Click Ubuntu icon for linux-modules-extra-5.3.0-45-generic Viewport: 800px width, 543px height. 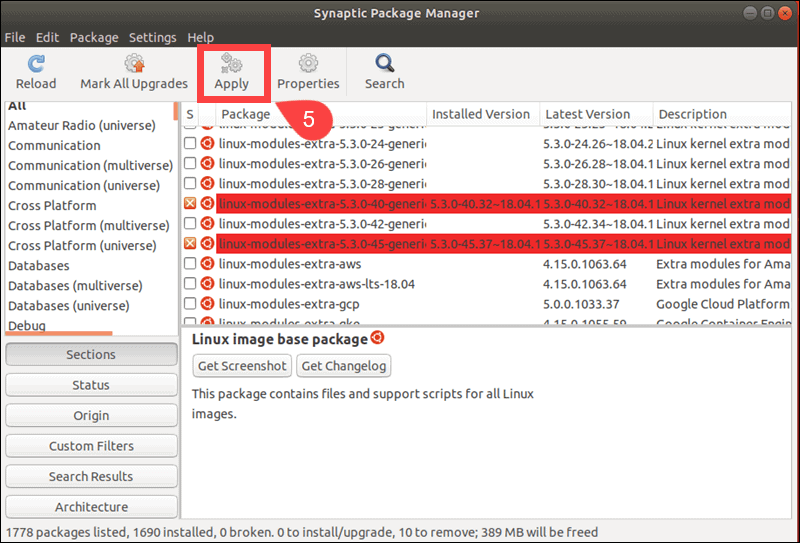point(207,243)
